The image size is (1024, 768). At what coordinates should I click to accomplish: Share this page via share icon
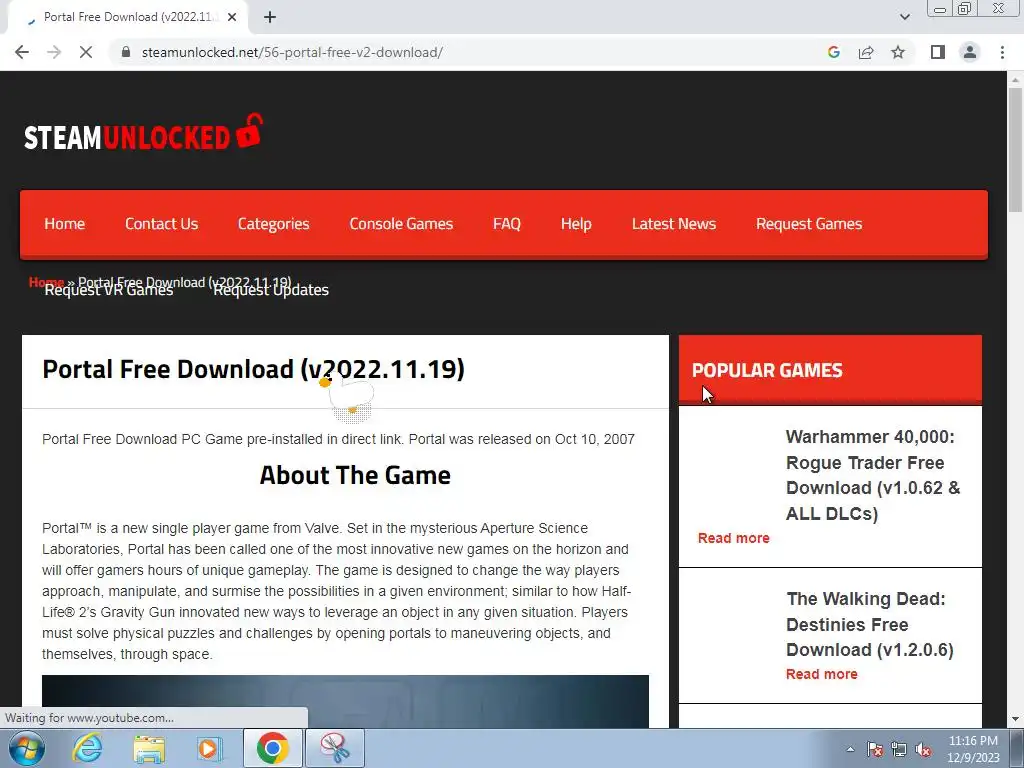click(866, 52)
